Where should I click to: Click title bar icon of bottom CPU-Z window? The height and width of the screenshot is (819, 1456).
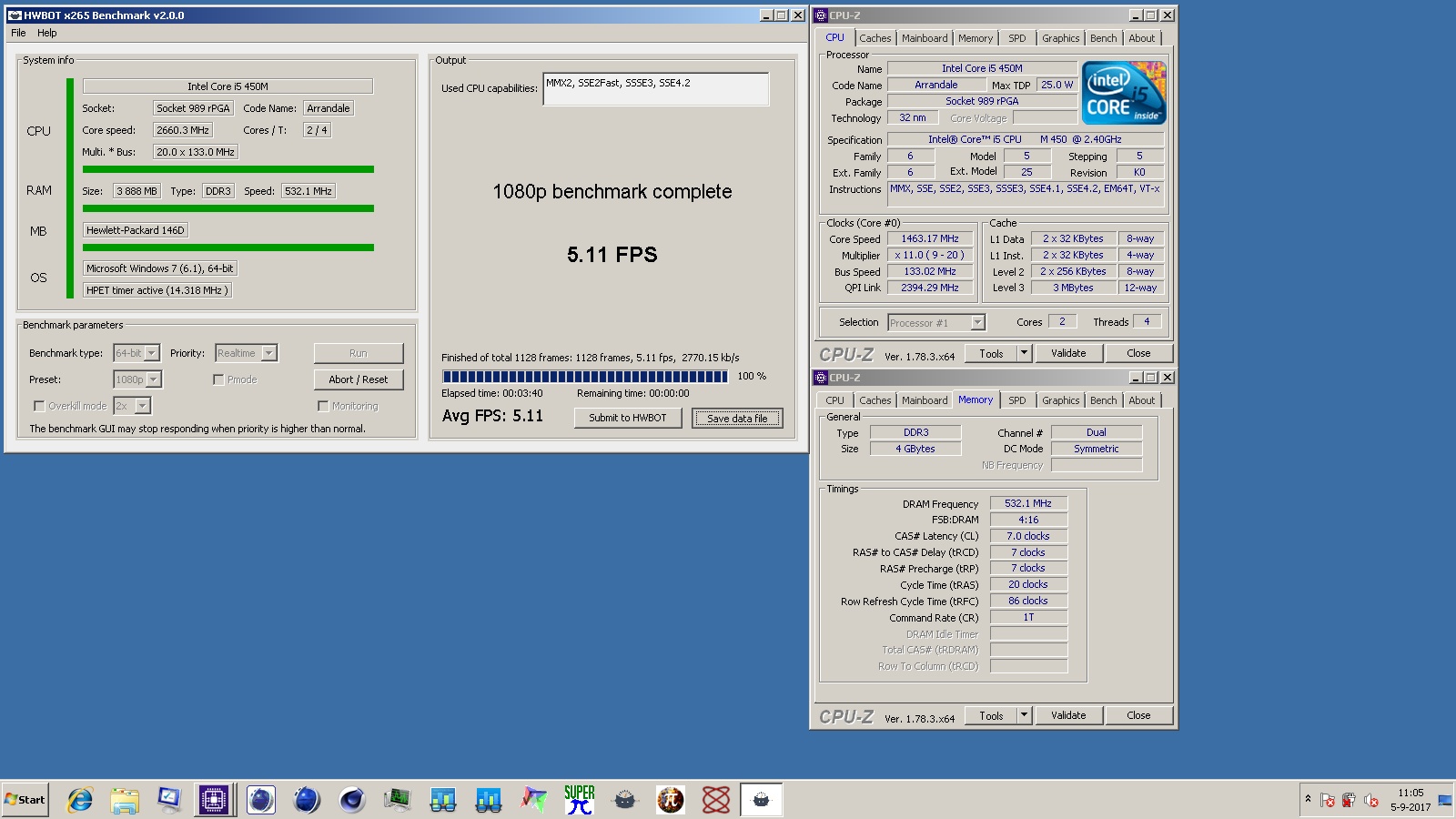(x=820, y=378)
